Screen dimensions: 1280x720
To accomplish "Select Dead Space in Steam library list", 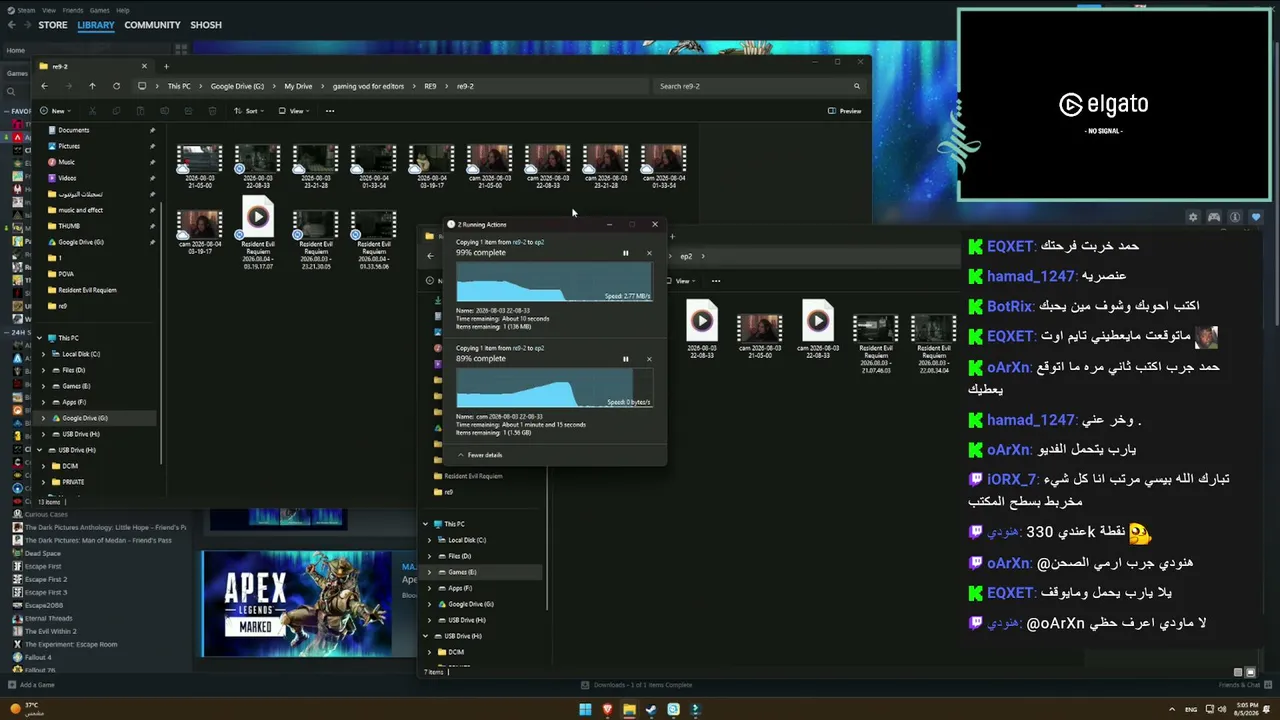I will [43, 553].
